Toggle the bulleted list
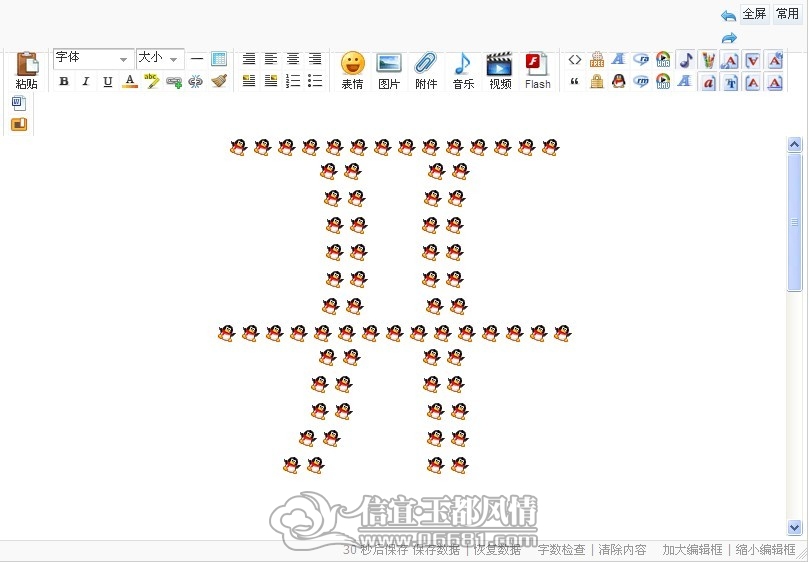The height and width of the screenshot is (562, 809). point(315,81)
